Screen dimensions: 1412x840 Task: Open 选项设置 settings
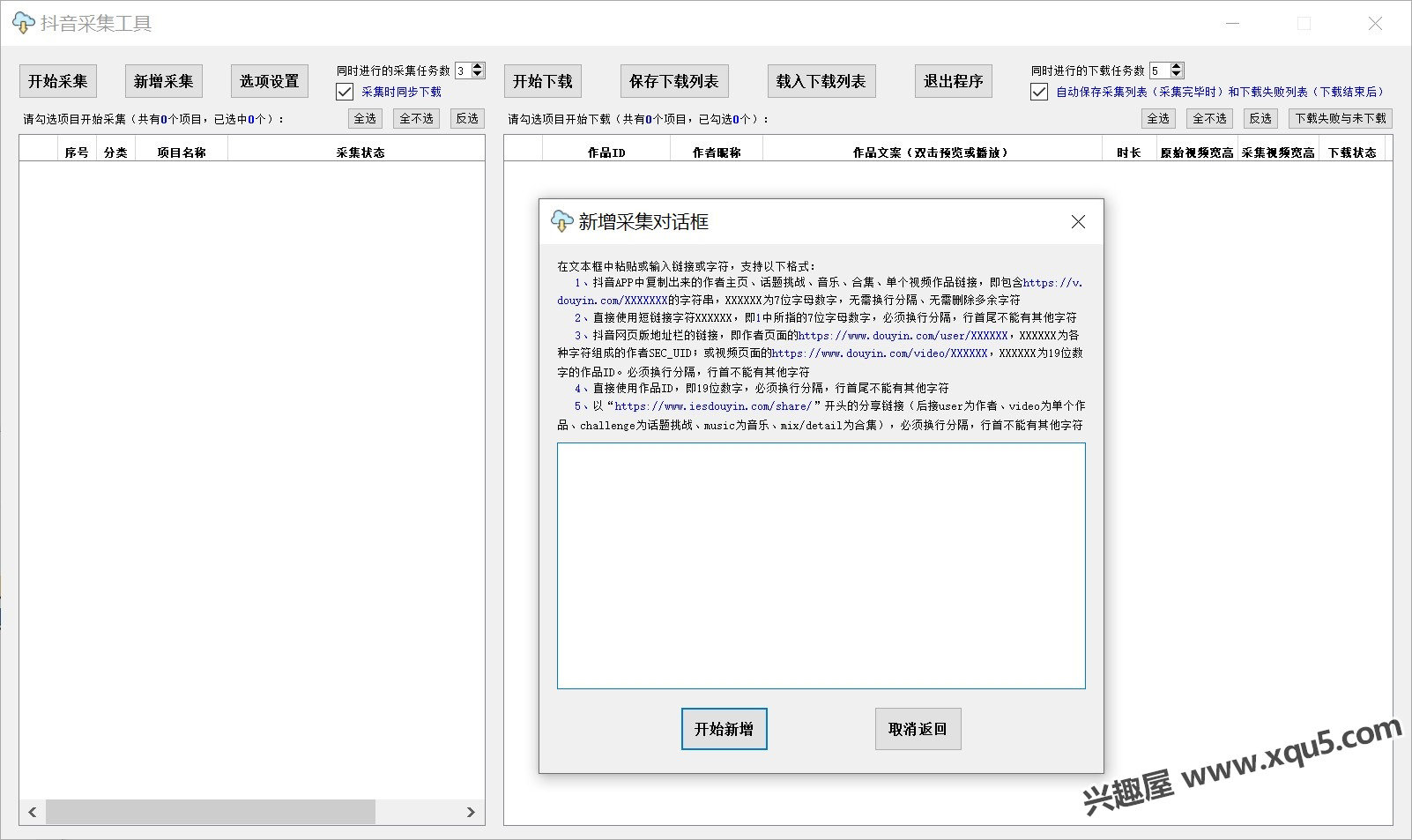(270, 81)
